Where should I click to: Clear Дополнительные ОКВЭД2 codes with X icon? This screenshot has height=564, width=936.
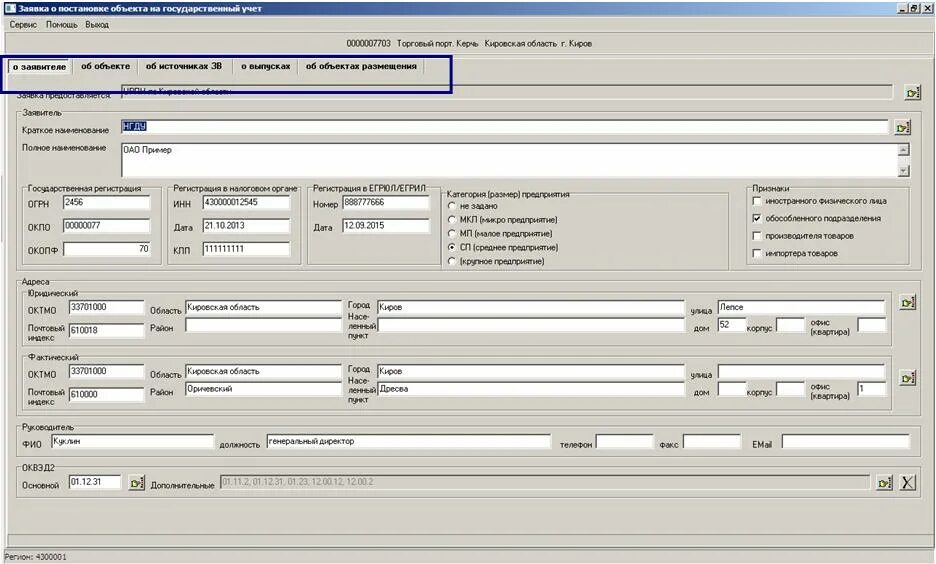(x=907, y=482)
